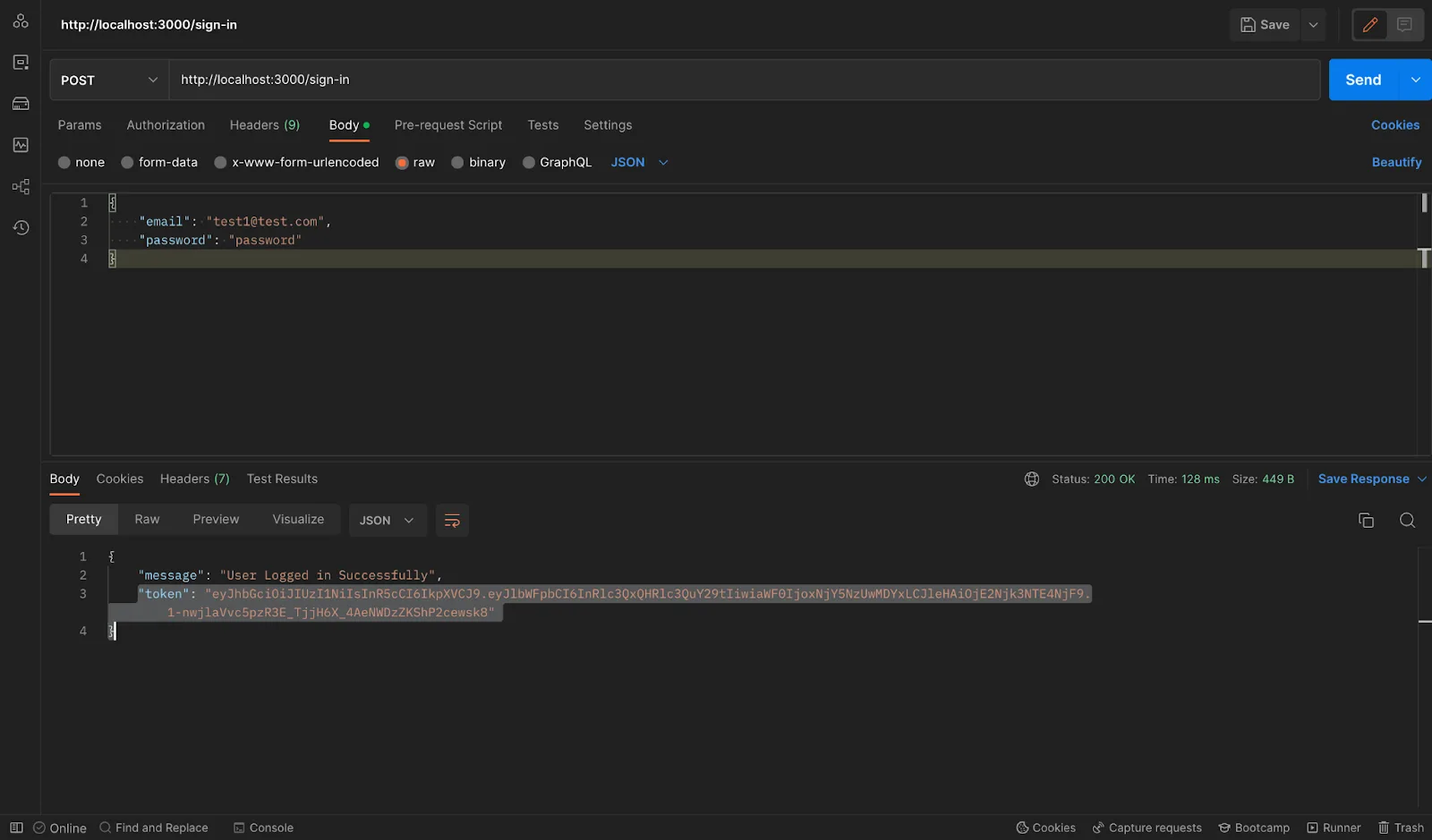Beautify the request body
This screenshot has height=840, width=1432.
1396,162
